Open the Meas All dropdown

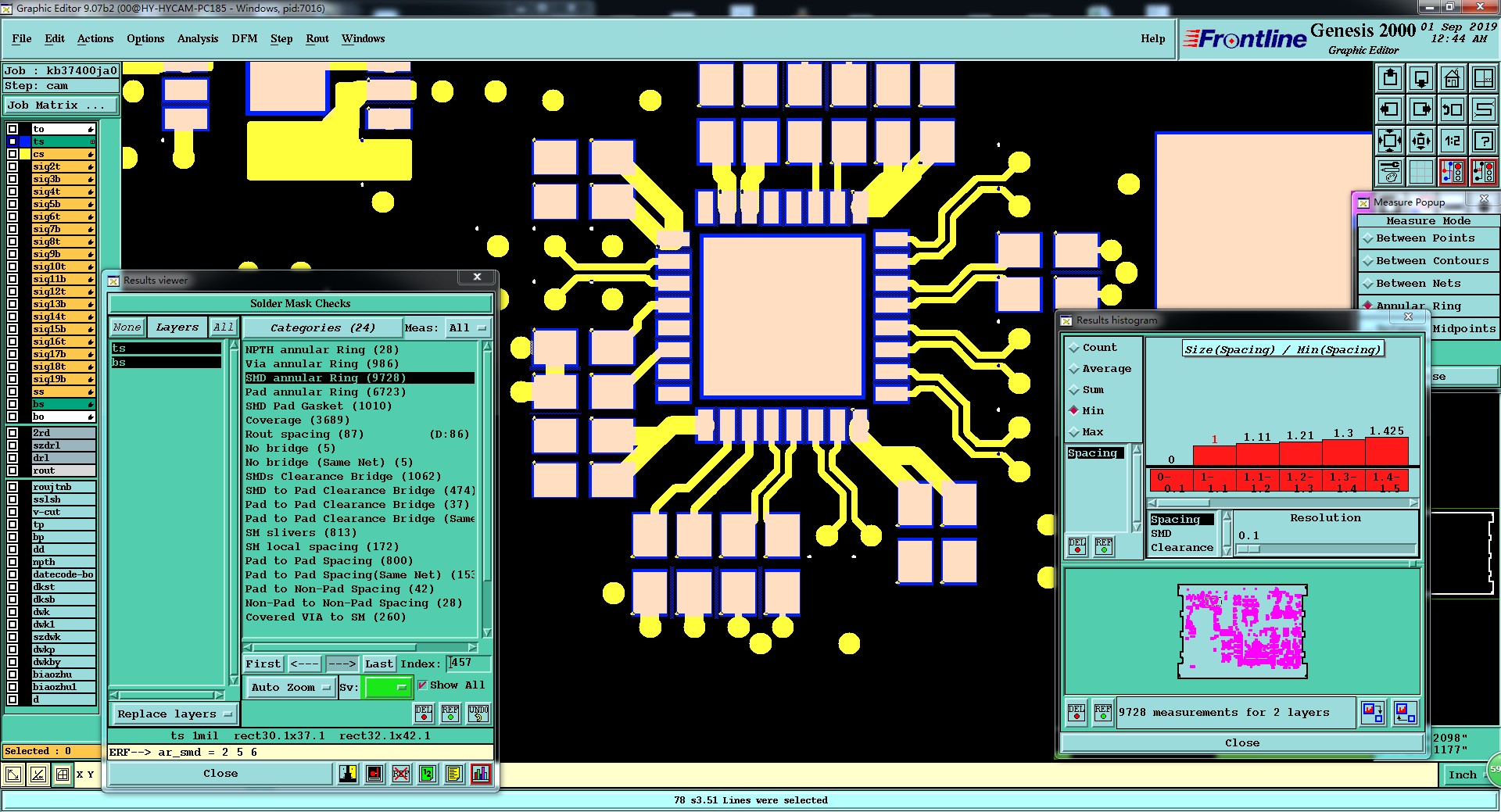[467, 328]
